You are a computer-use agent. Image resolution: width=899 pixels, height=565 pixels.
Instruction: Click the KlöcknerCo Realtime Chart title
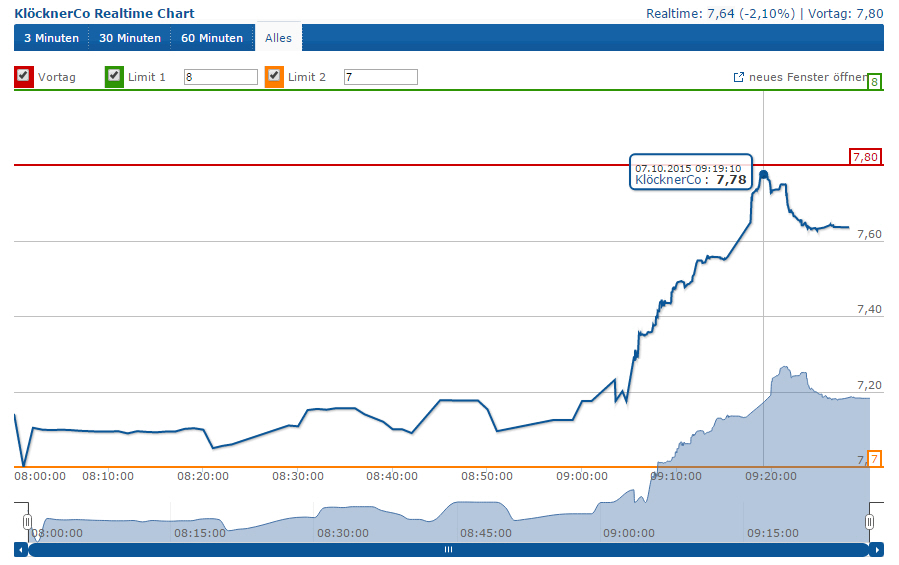[104, 13]
